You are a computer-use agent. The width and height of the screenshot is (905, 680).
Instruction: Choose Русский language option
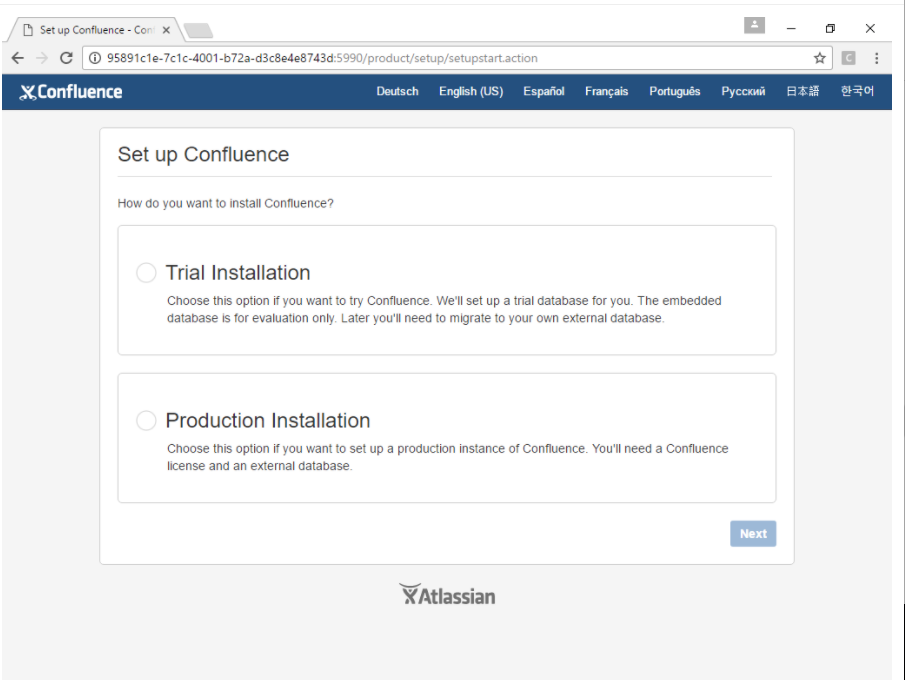[743, 91]
